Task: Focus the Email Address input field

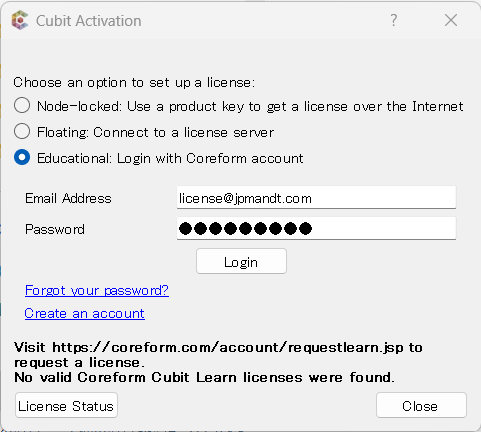Action: [x=316, y=198]
